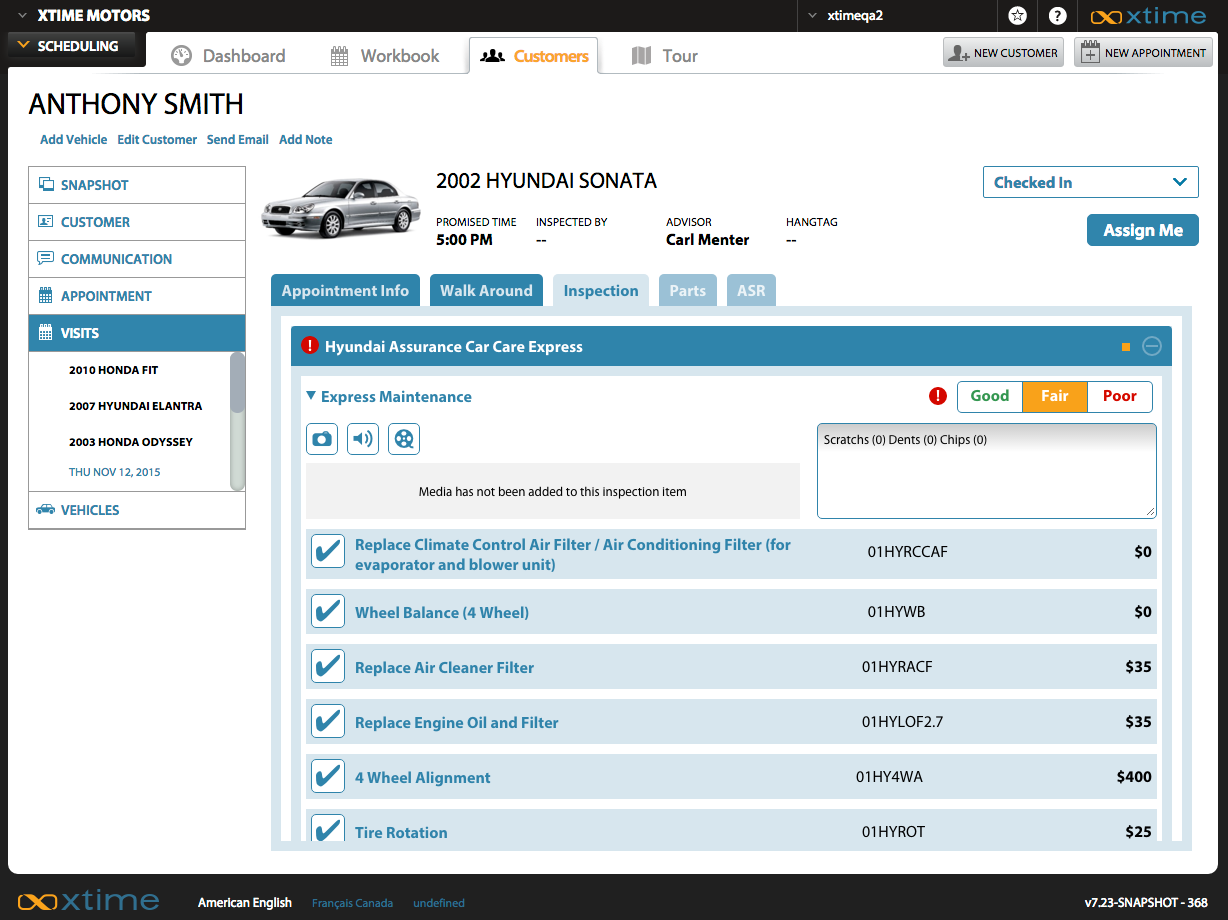The height and width of the screenshot is (920, 1228).
Task: Open the Checked In status dropdown
Action: coord(1090,183)
